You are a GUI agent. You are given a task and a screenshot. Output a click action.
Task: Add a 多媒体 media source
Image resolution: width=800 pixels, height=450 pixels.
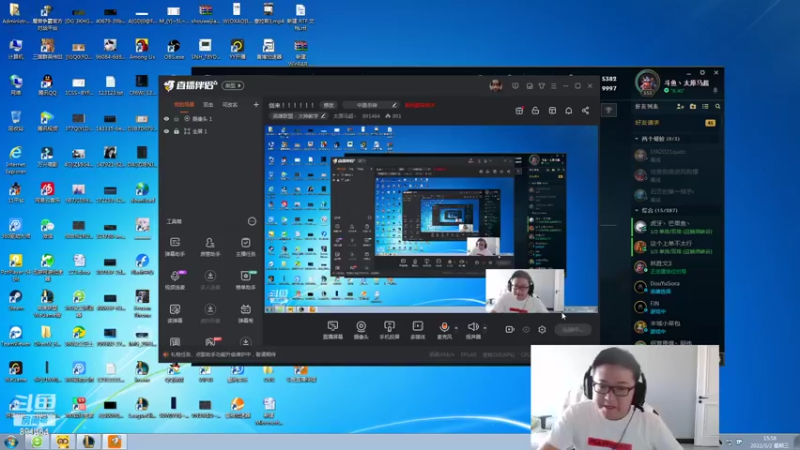click(x=417, y=330)
